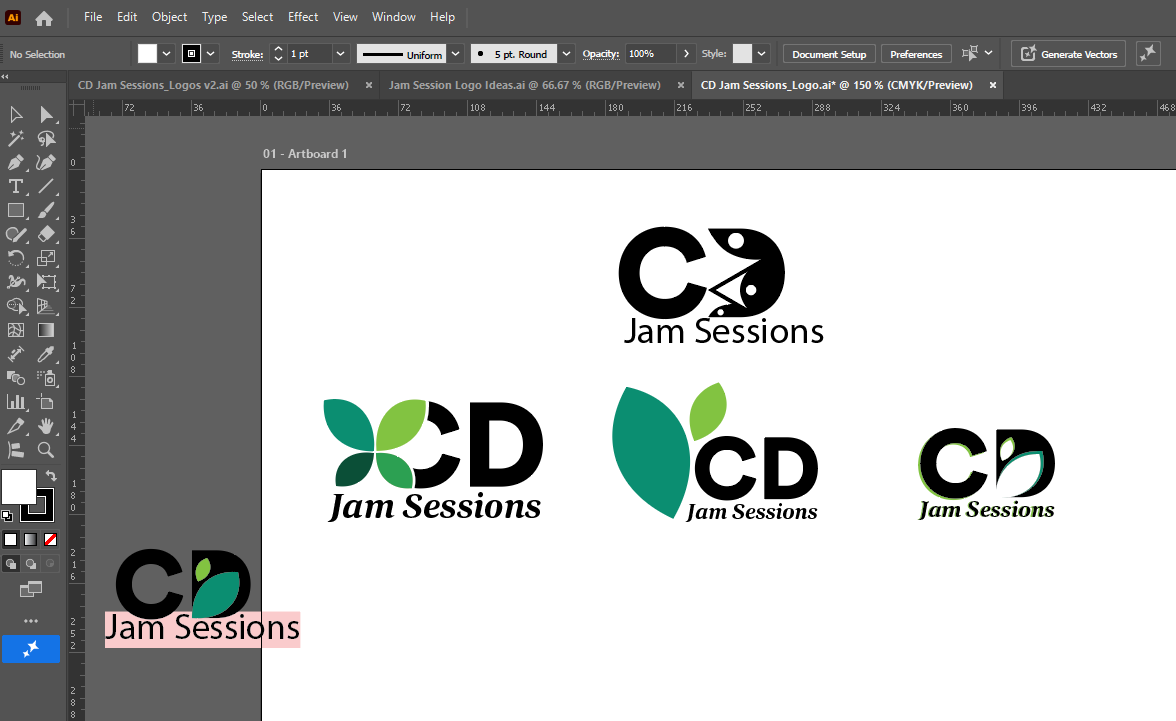1176x721 pixels.
Task: Change the screen mode
Action: pos(31,590)
